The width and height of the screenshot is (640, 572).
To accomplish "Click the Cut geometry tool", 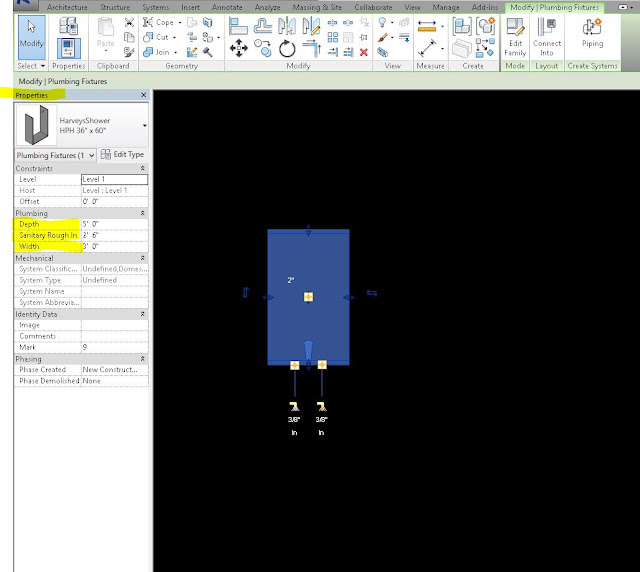I will tap(156, 38).
